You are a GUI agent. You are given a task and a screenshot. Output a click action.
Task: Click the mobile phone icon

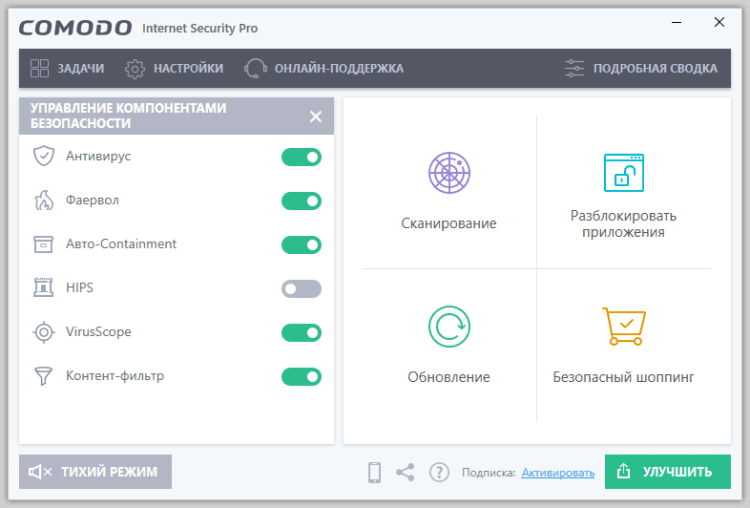[374, 472]
